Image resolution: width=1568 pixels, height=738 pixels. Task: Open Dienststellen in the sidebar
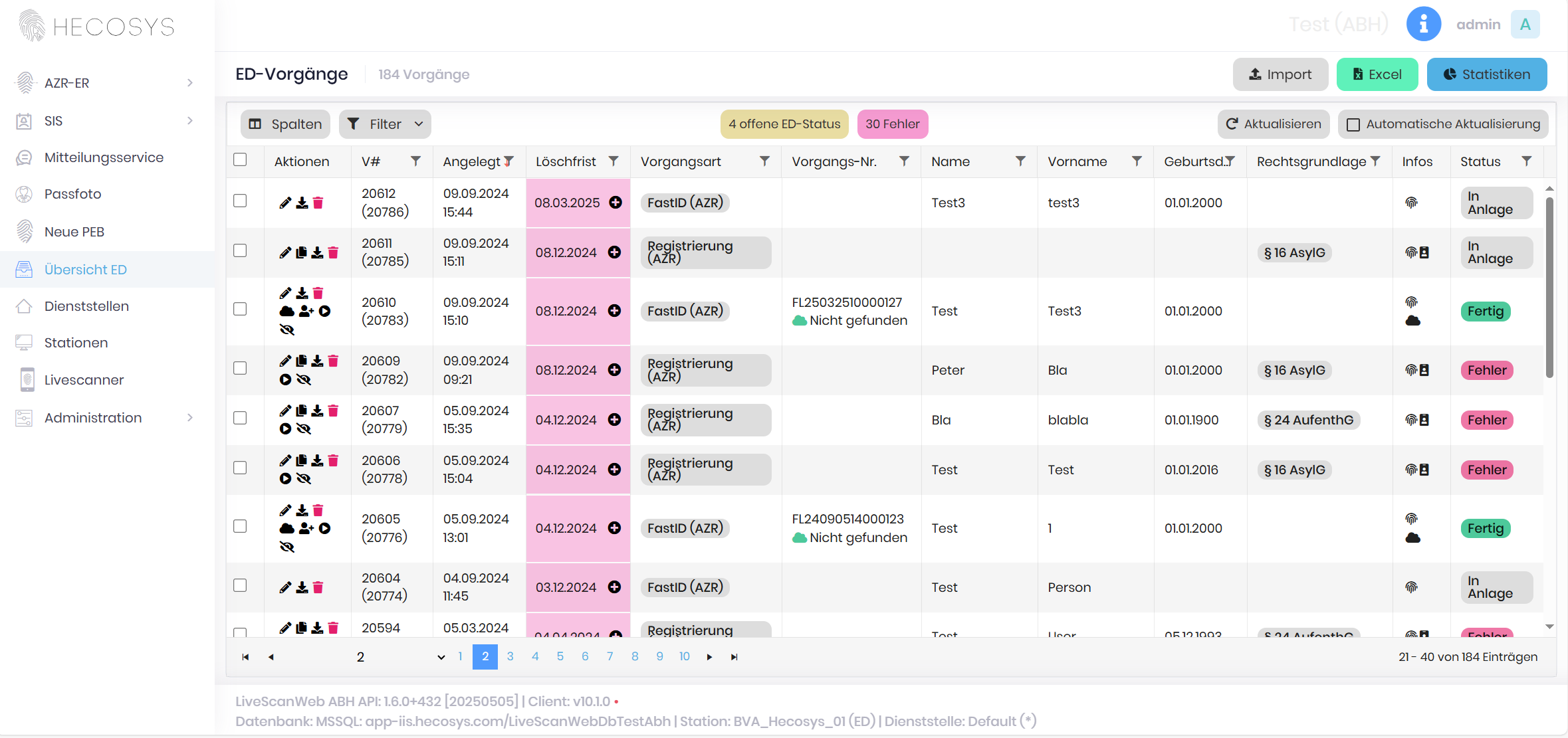[x=86, y=306]
